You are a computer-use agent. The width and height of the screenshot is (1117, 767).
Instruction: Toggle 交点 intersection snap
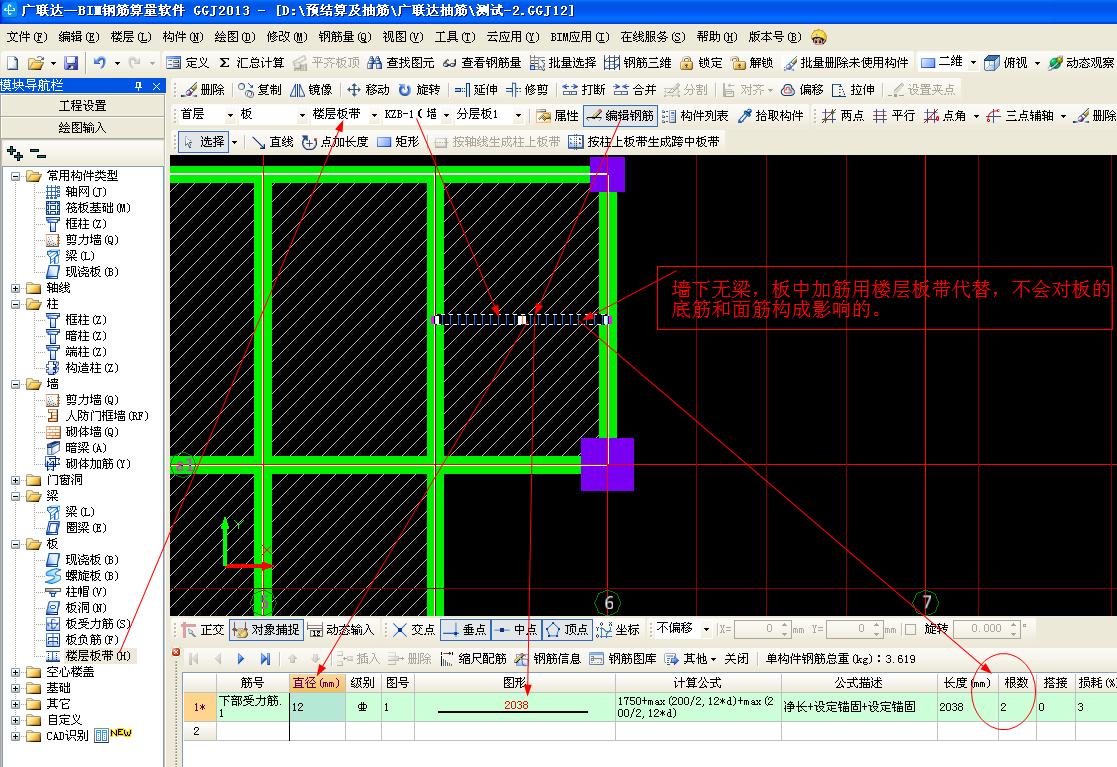click(414, 630)
